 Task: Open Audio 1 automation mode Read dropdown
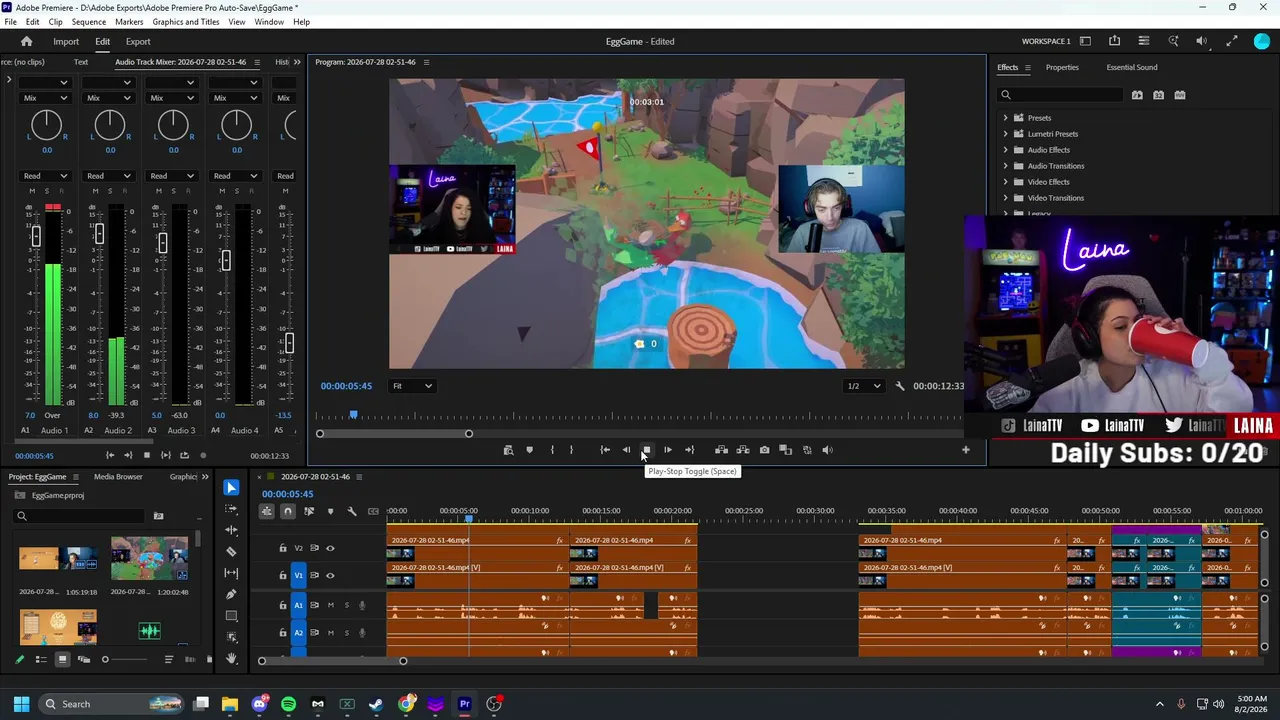(46, 176)
